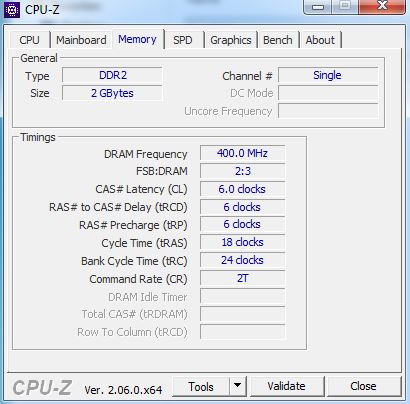
Task: Open the Mainboard tab
Action: (x=81, y=40)
